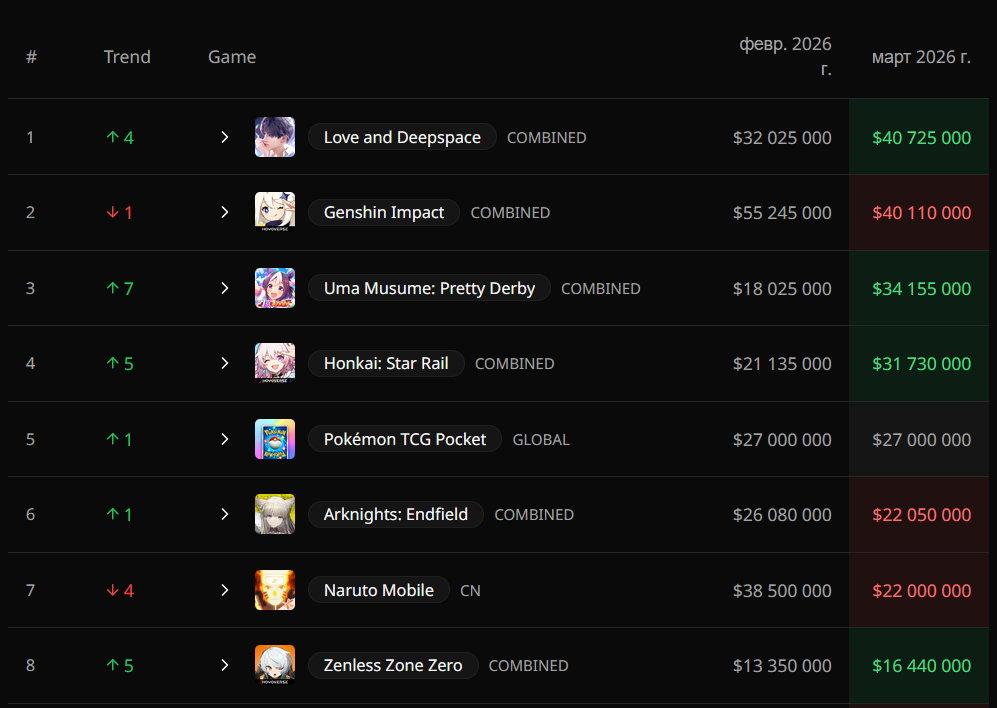Click the $40 725 000 March revenue cell
The image size is (997, 708).
coord(919,137)
